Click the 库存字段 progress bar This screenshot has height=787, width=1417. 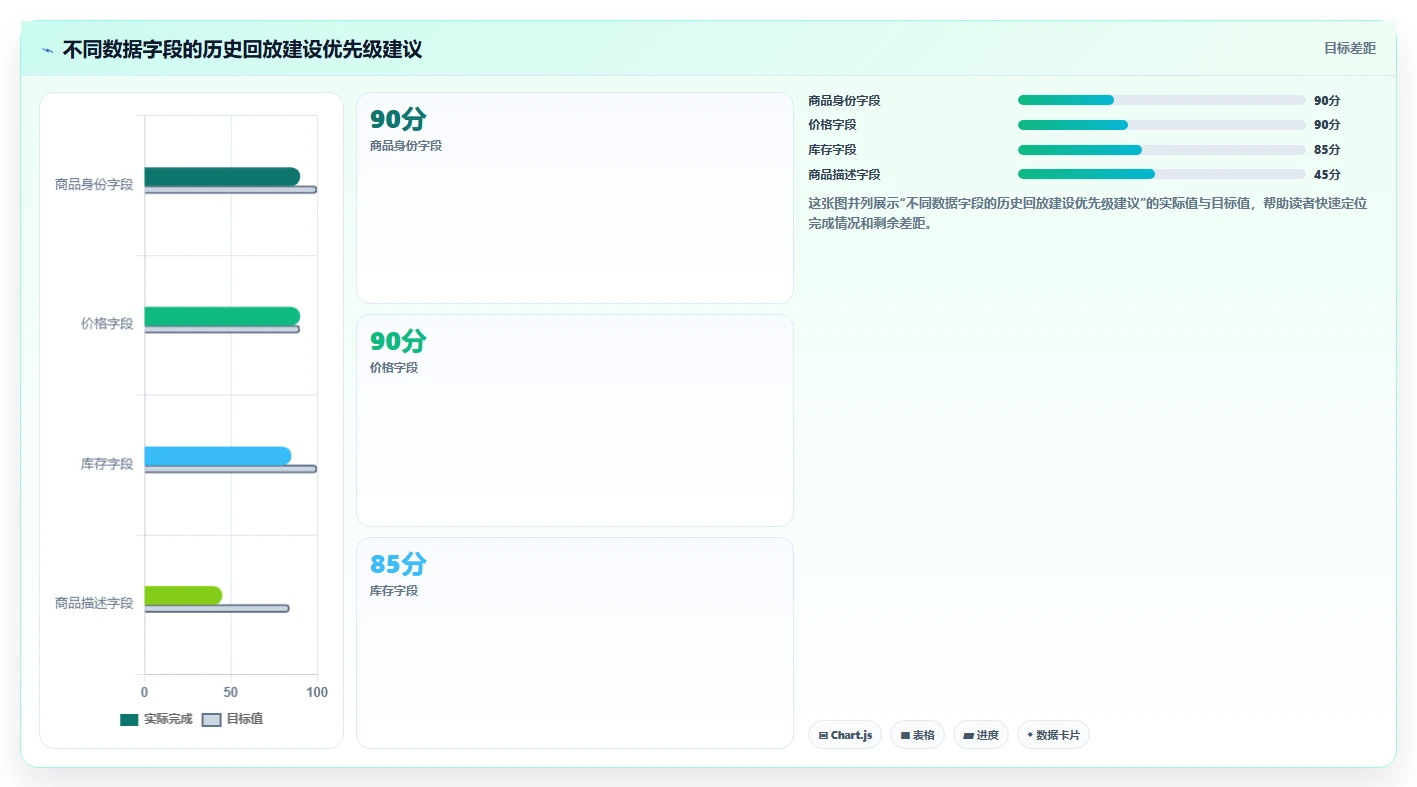[1161, 150]
